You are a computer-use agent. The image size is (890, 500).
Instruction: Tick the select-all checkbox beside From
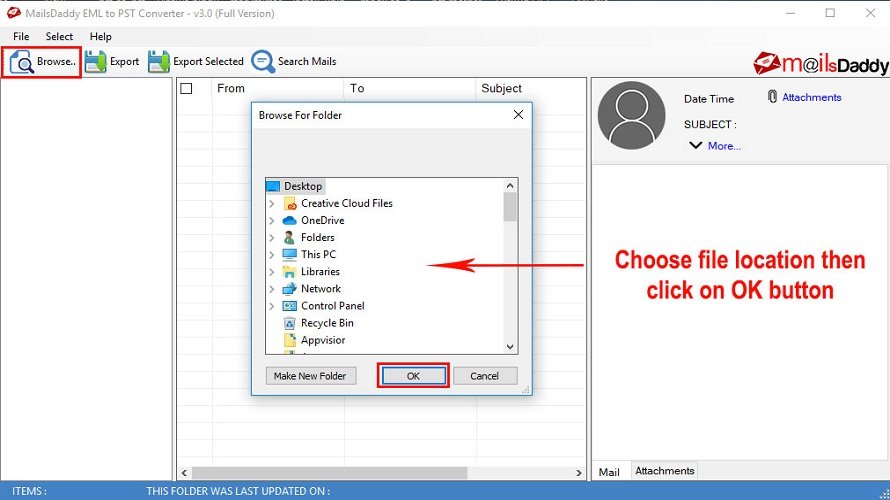point(186,89)
